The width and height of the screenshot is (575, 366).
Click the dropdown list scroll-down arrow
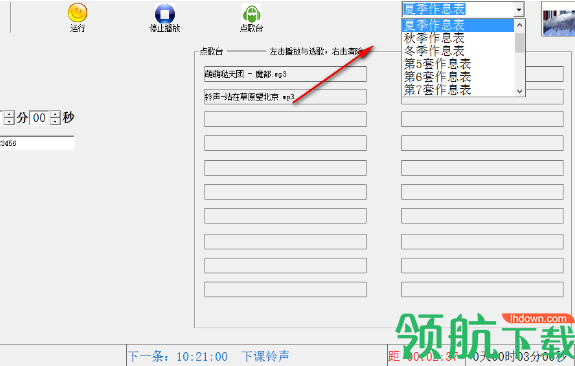pos(519,91)
